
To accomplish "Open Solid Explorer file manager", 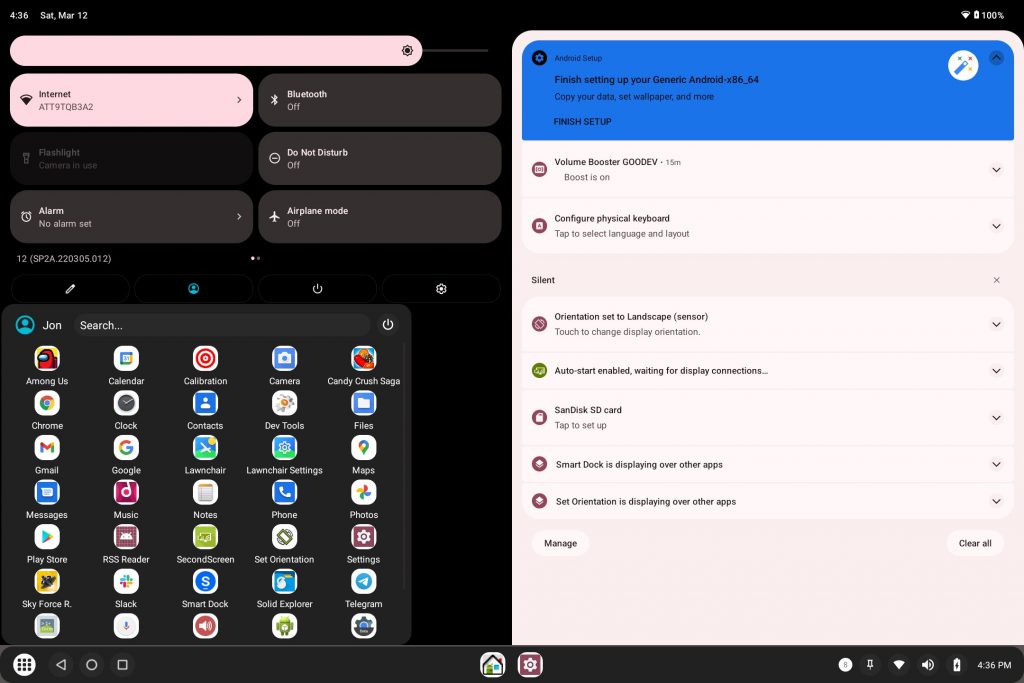I will click(x=284, y=582).
